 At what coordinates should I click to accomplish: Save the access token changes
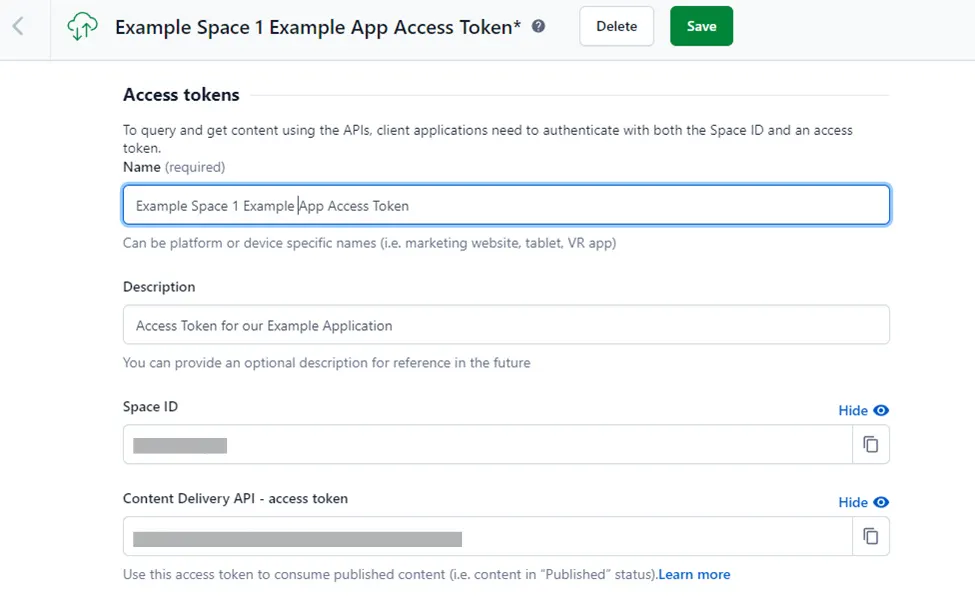coord(701,26)
